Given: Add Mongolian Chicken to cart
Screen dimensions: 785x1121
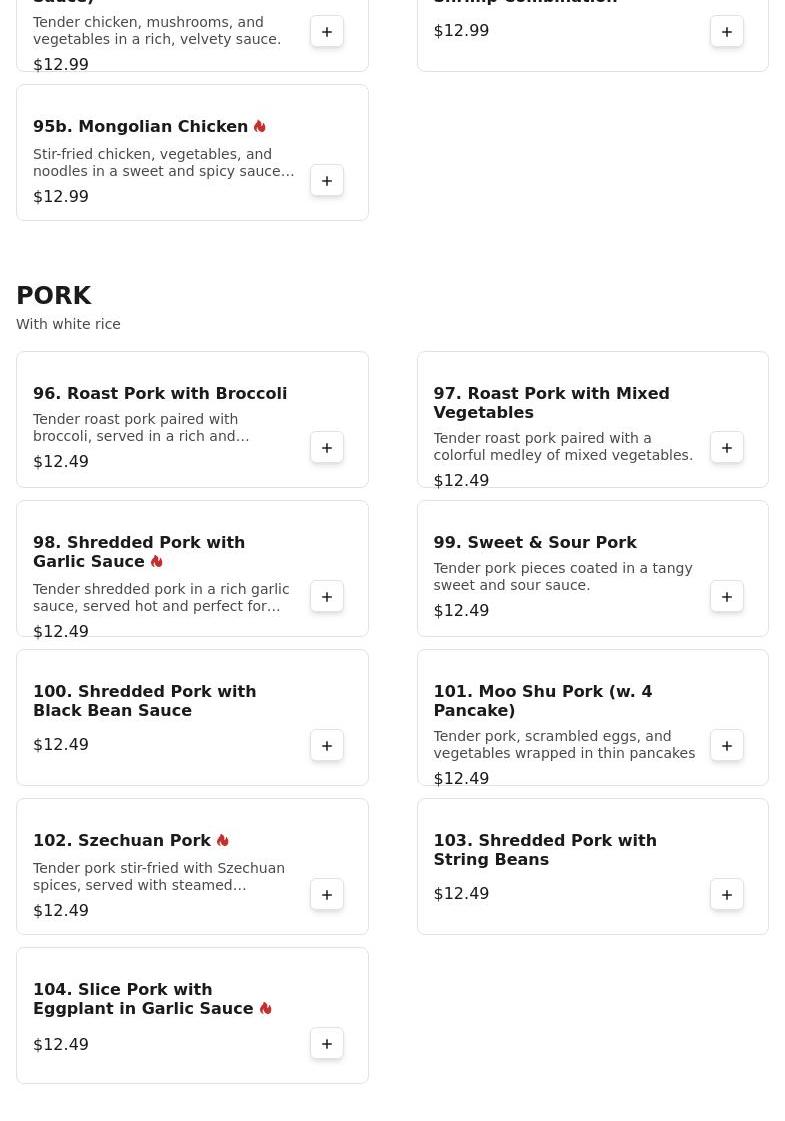Looking at the screenshot, I should pos(327,181).
